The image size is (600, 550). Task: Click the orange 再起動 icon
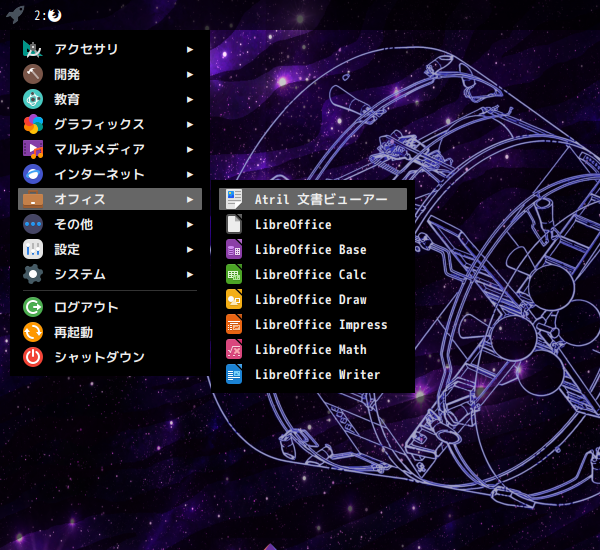[x=33, y=332]
